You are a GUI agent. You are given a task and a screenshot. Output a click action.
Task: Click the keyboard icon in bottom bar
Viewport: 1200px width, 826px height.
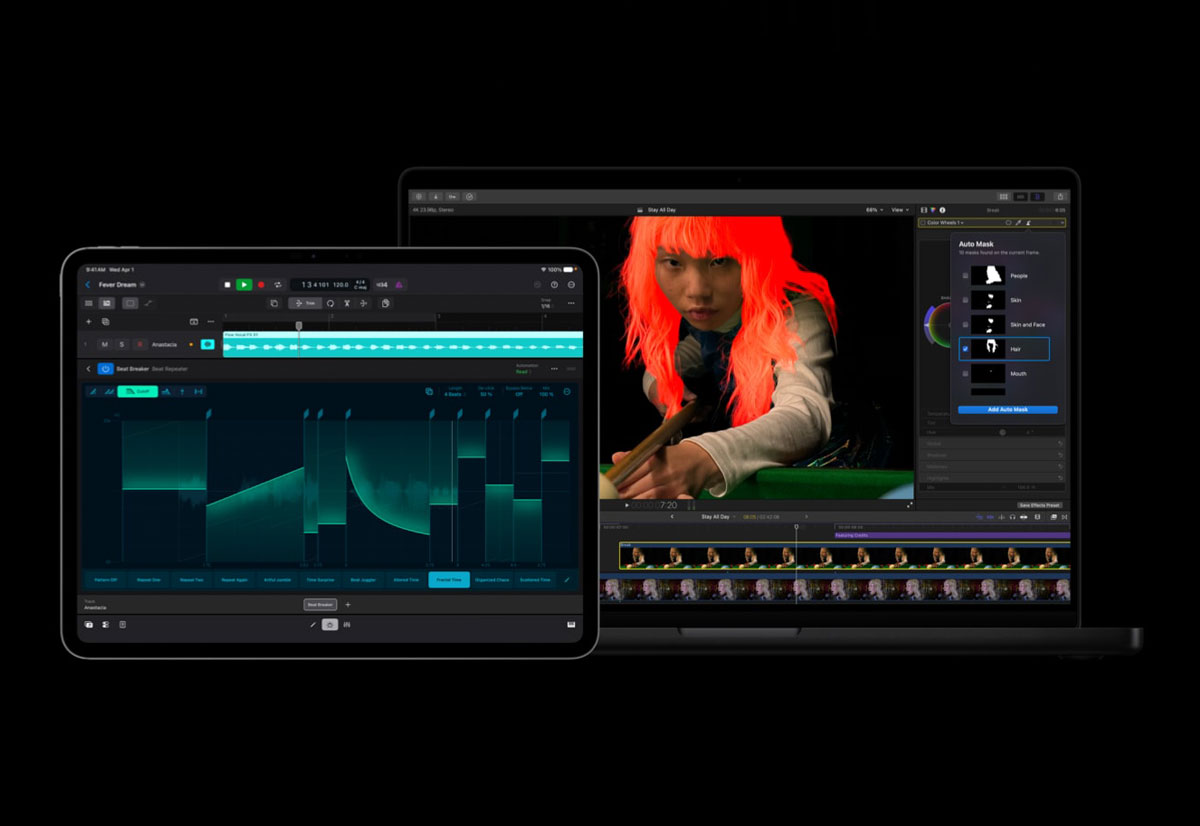(x=571, y=624)
